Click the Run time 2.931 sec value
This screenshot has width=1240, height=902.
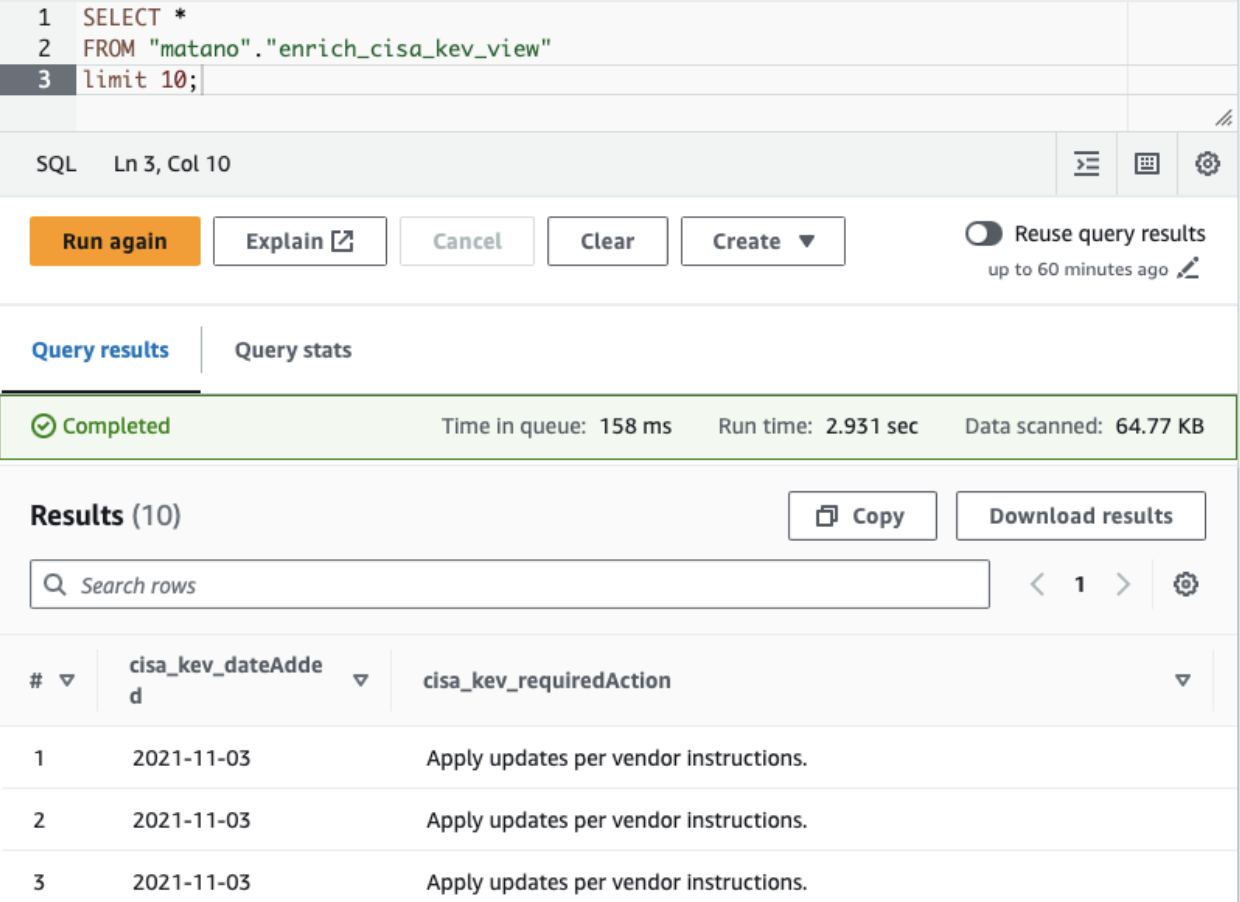point(871,426)
